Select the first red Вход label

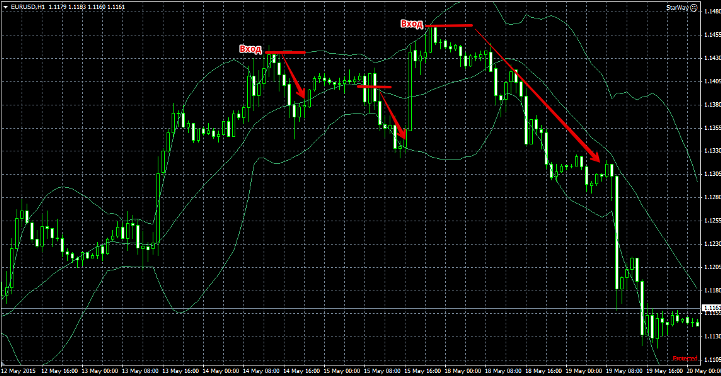coord(251,50)
